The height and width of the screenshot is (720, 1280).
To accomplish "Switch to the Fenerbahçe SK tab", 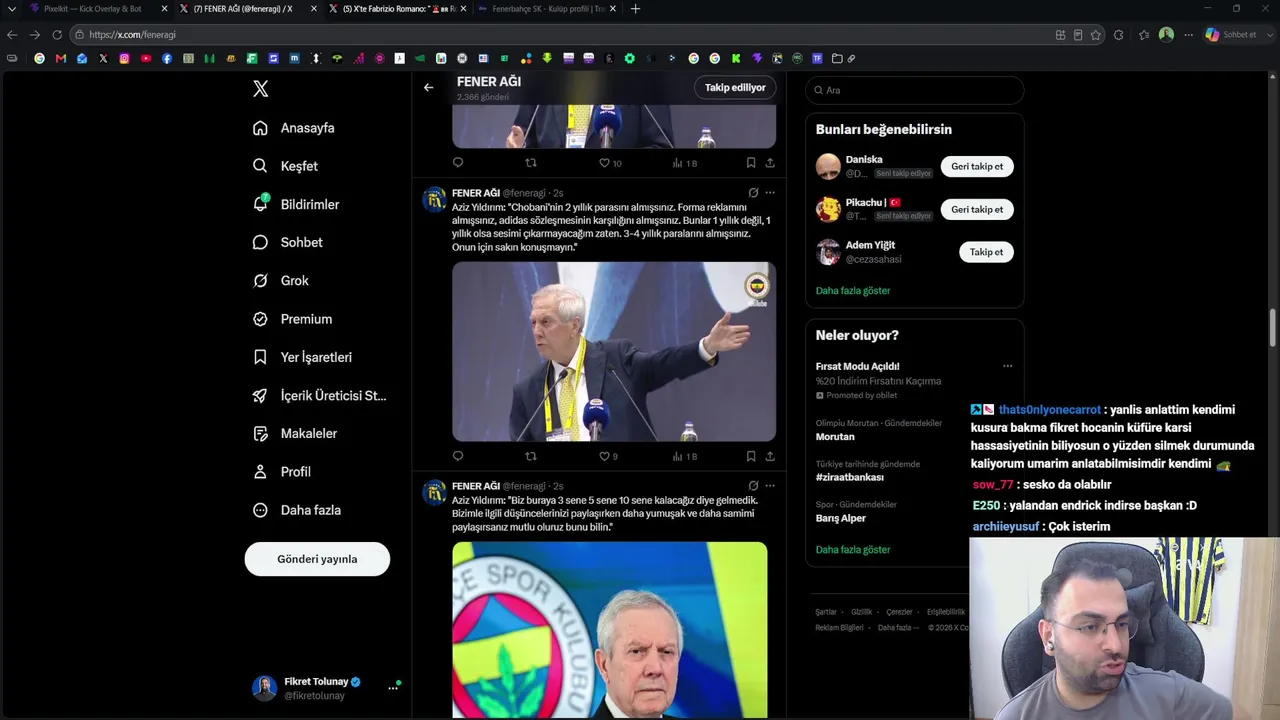I will 545,9.
